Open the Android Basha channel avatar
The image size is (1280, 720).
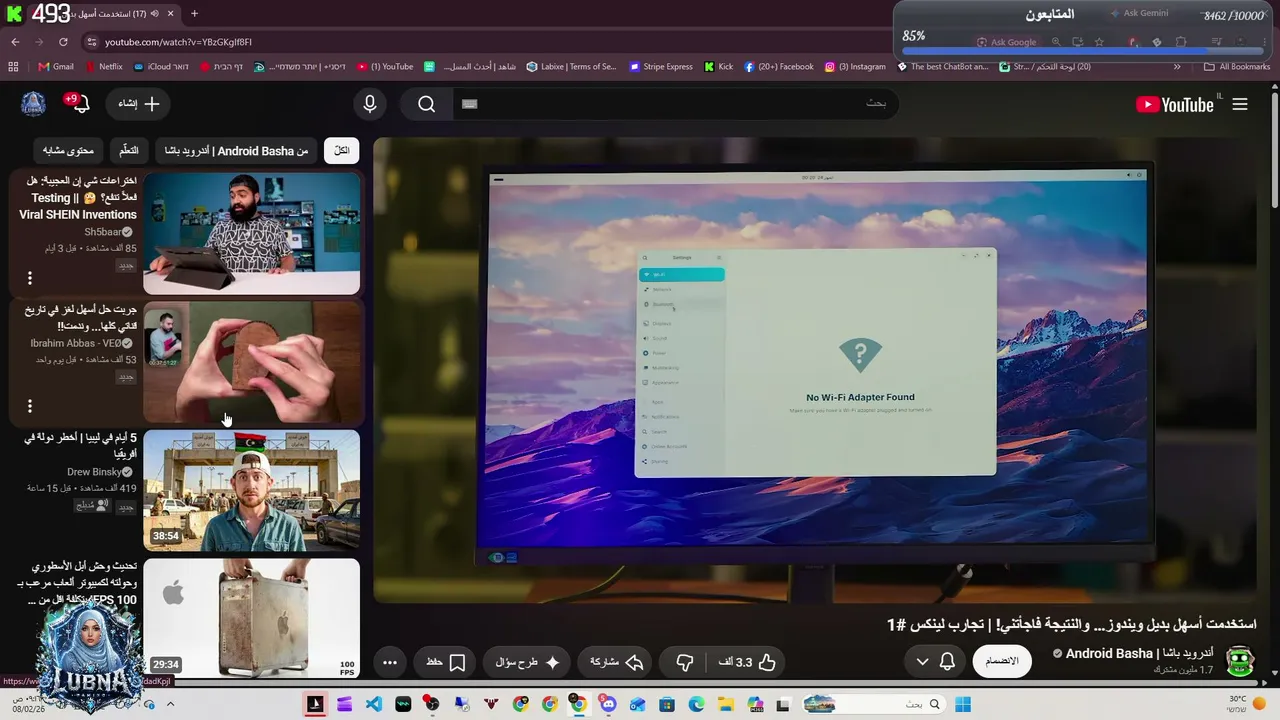click(x=1240, y=661)
